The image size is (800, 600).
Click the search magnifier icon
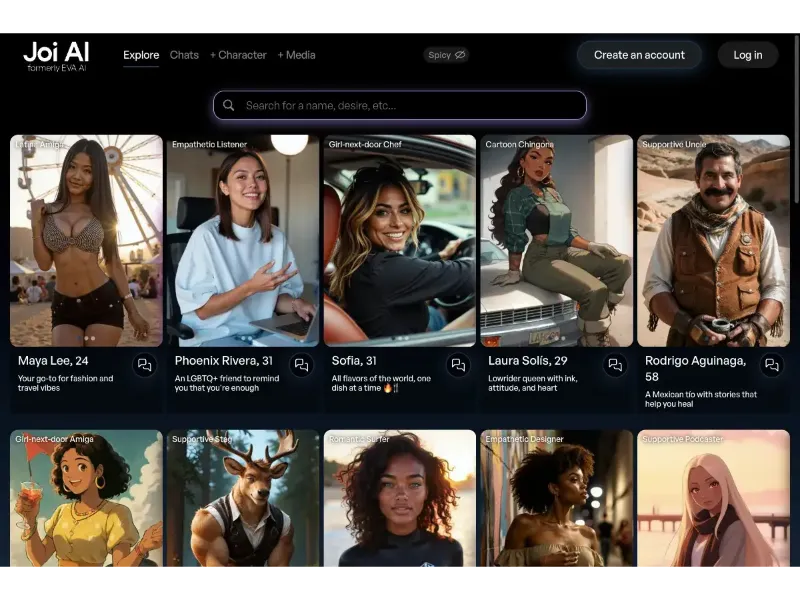pyautogui.click(x=229, y=105)
